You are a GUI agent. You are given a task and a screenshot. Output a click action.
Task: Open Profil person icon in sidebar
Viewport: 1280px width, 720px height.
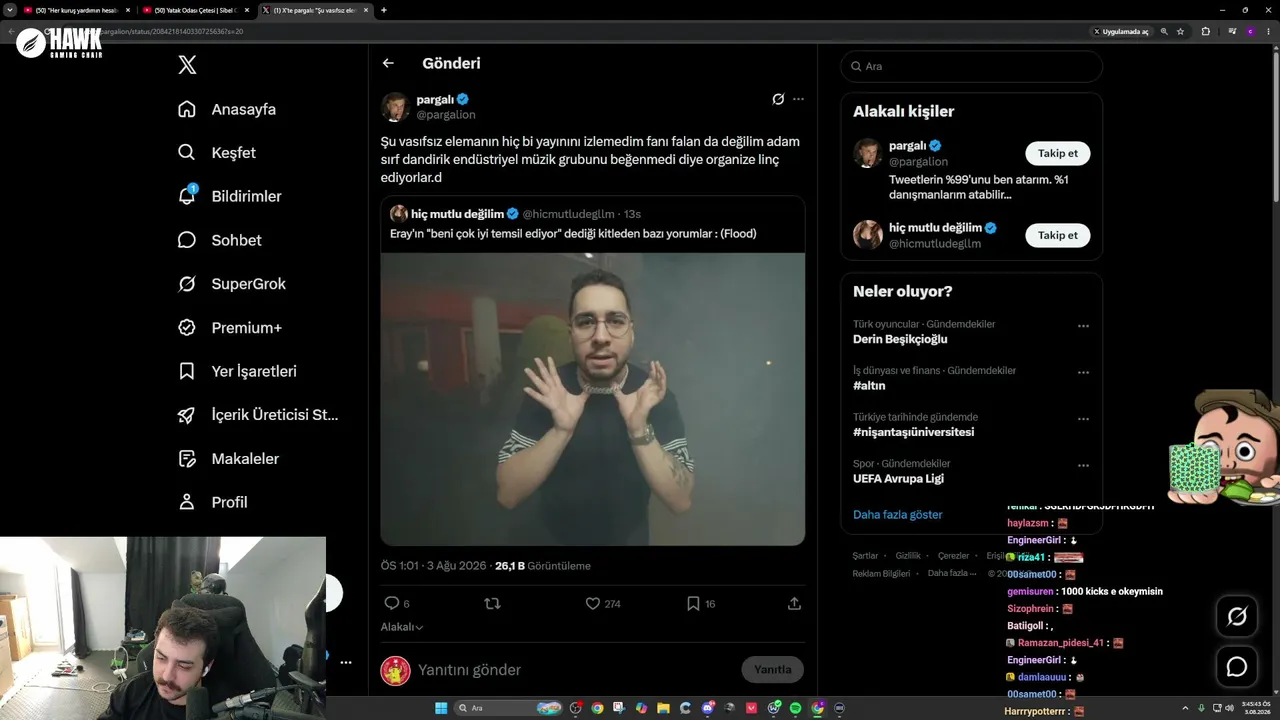pos(187,502)
